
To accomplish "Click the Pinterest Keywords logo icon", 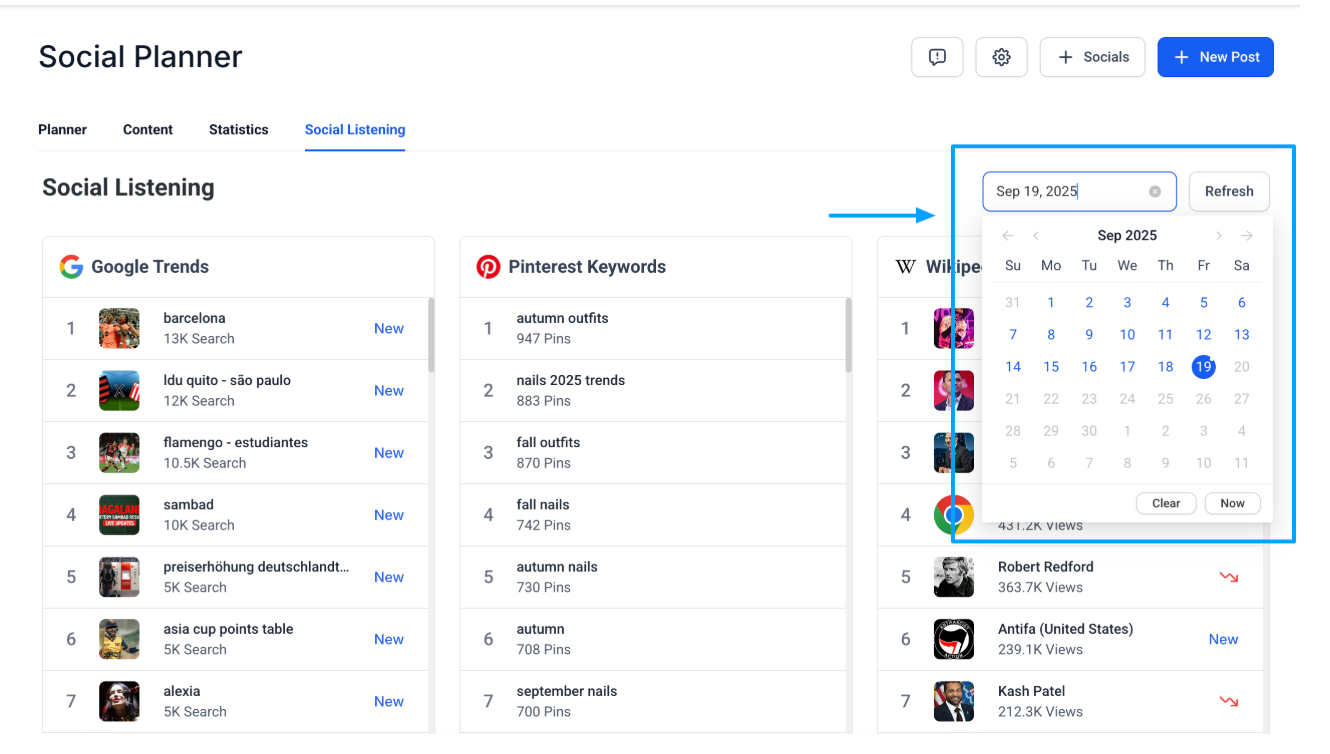I will (x=488, y=267).
